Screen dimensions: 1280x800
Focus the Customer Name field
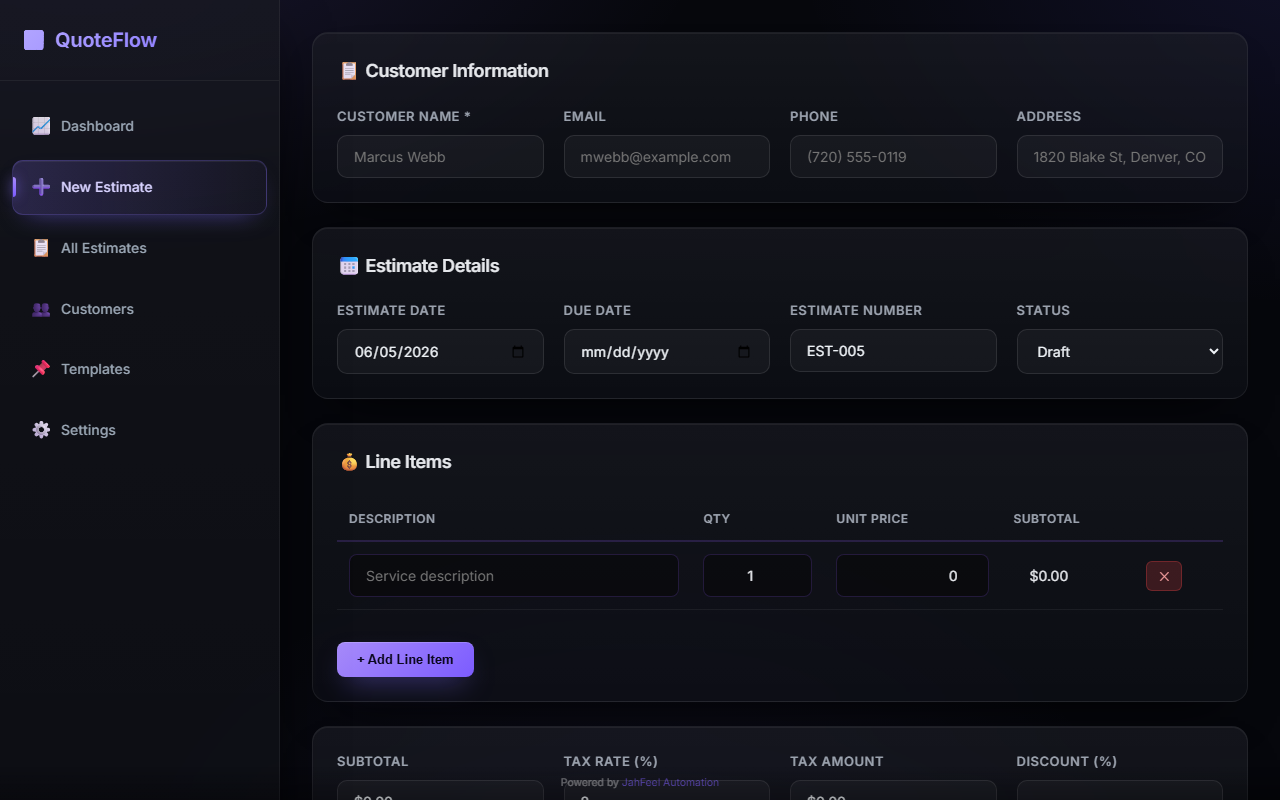(440, 157)
